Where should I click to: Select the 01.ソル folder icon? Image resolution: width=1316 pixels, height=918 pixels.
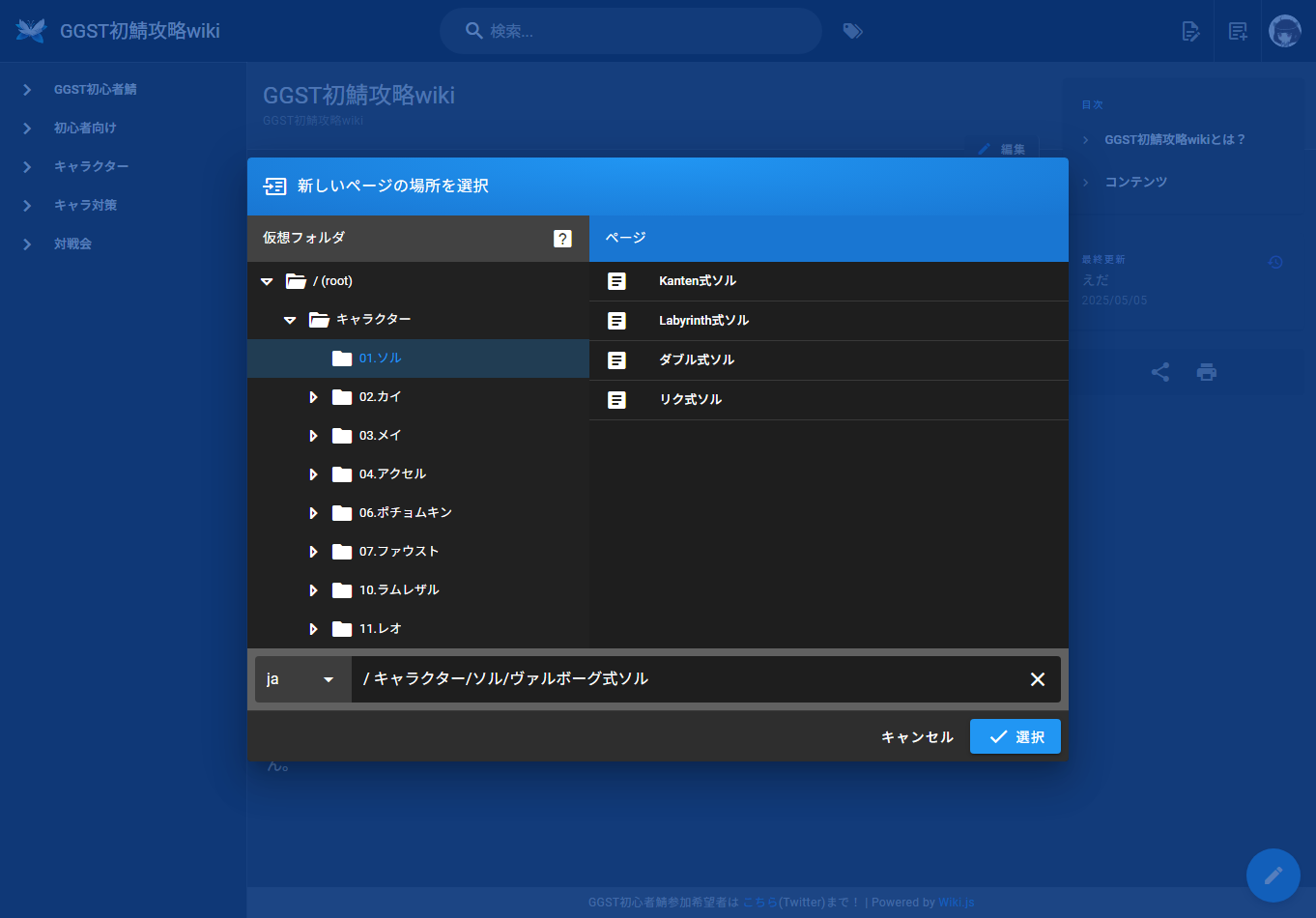(x=342, y=359)
